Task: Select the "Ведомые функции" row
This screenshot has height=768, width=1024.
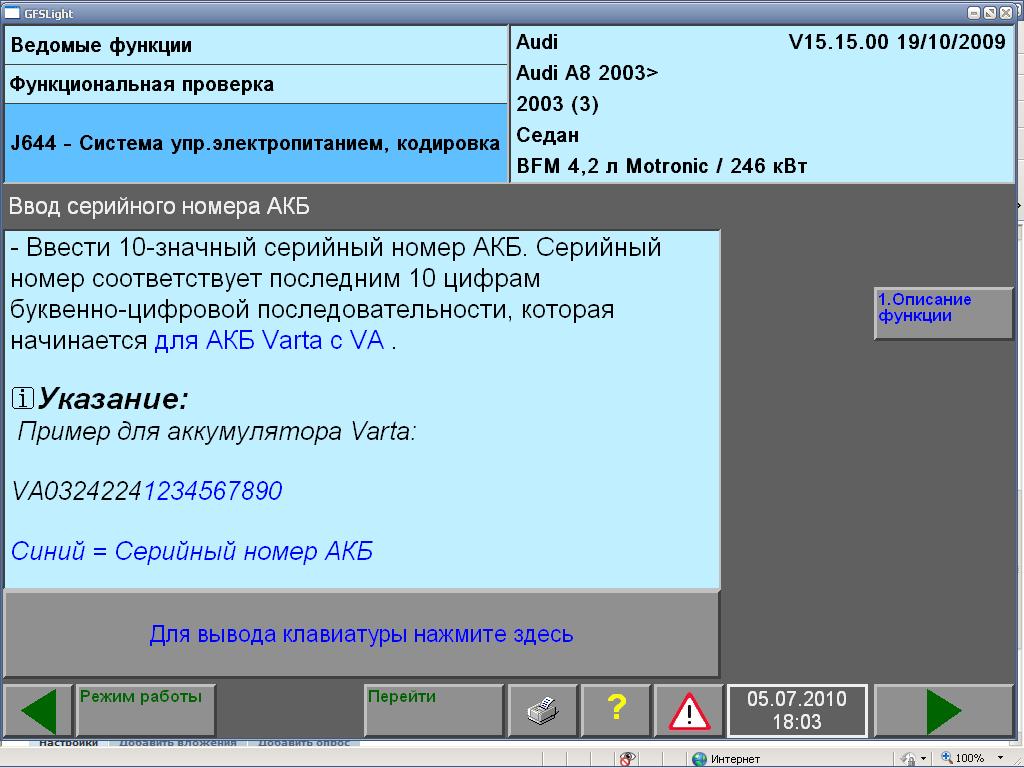Action: click(x=256, y=46)
